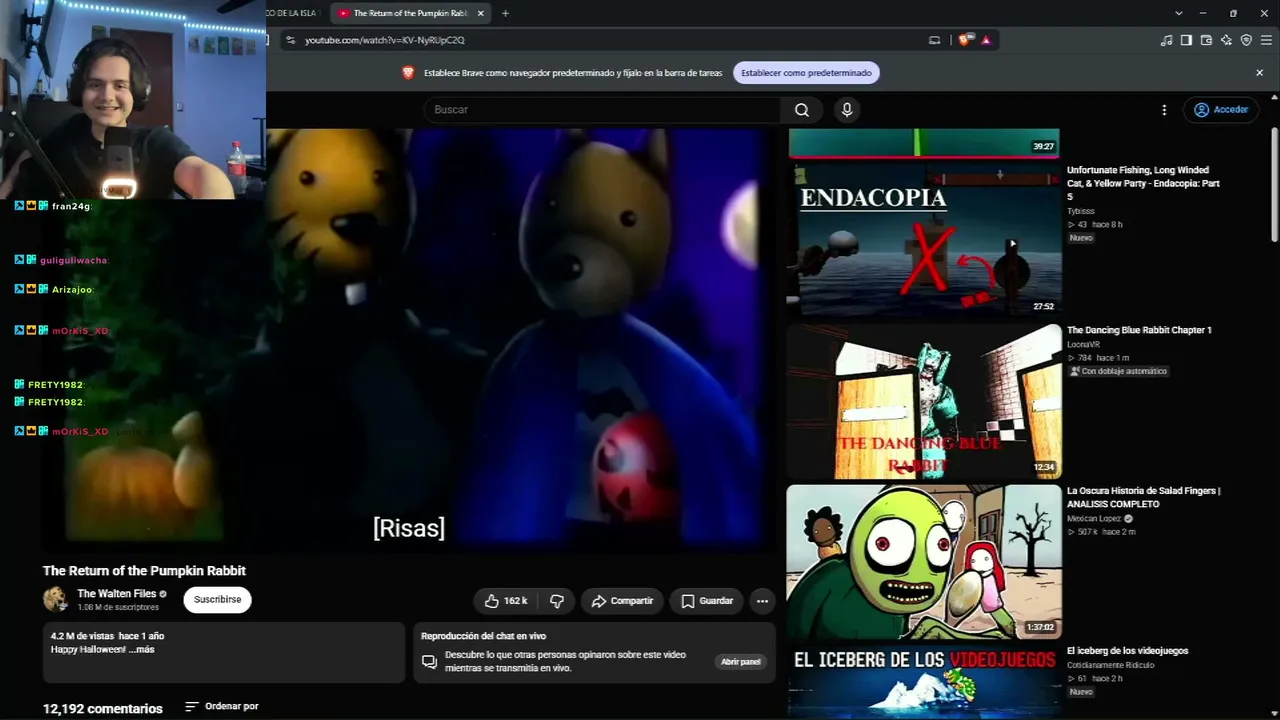This screenshot has height=720, width=1280.
Task: Click the video title below the player
Action: pyautogui.click(x=144, y=571)
